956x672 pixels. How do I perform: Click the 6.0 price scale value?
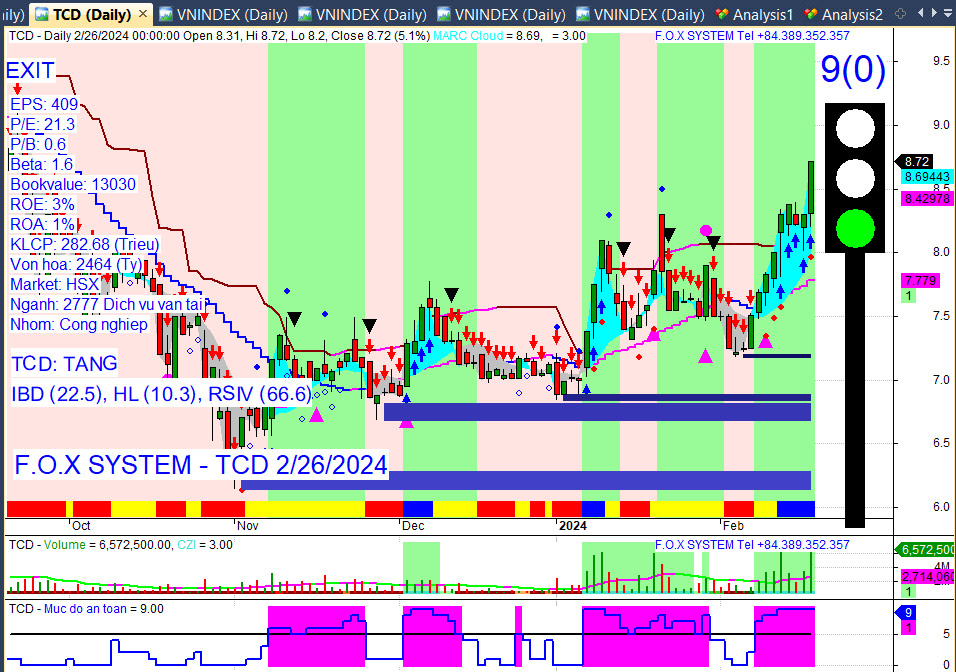pos(941,507)
